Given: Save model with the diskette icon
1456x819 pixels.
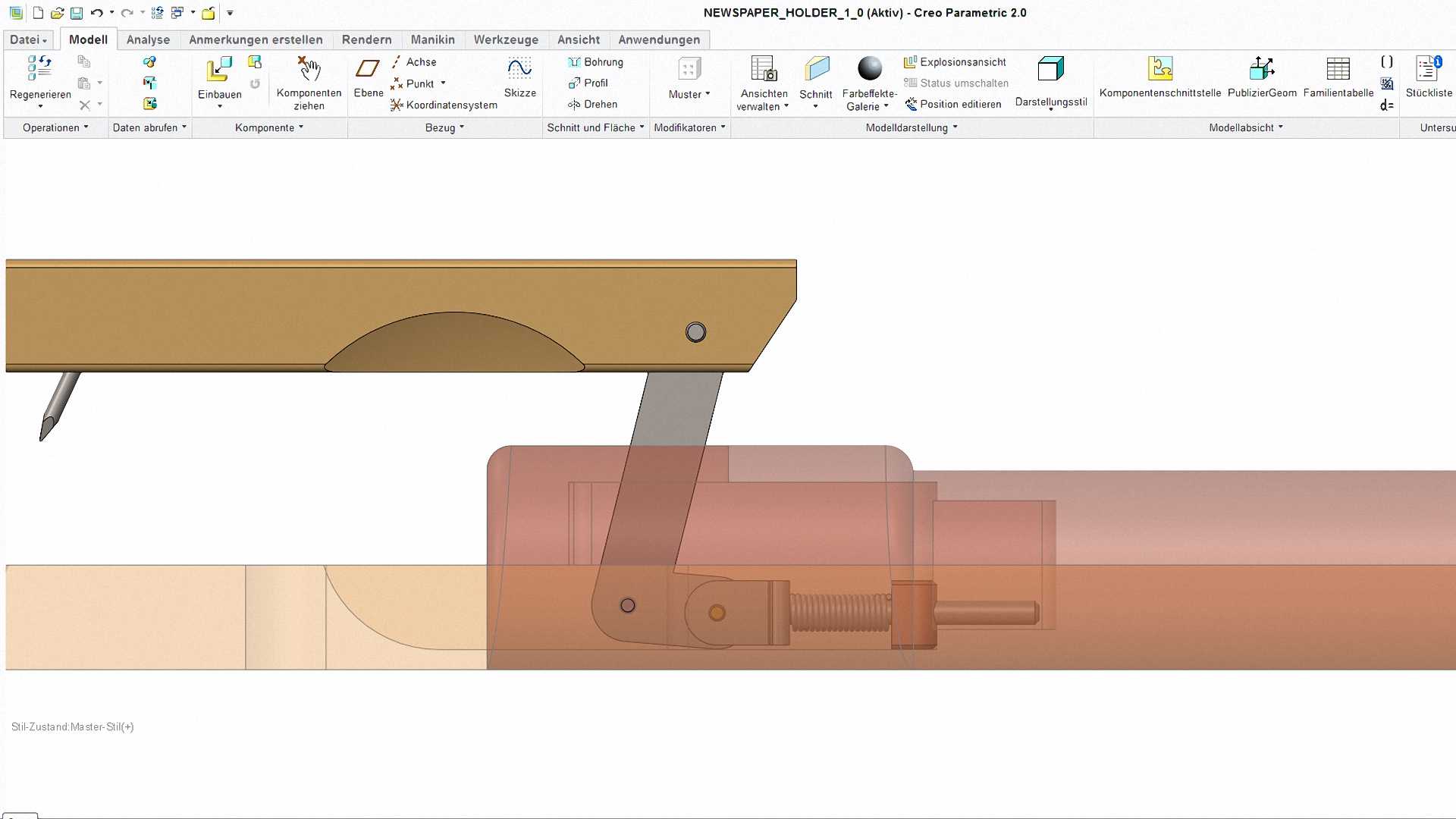Looking at the screenshot, I should coord(77,13).
